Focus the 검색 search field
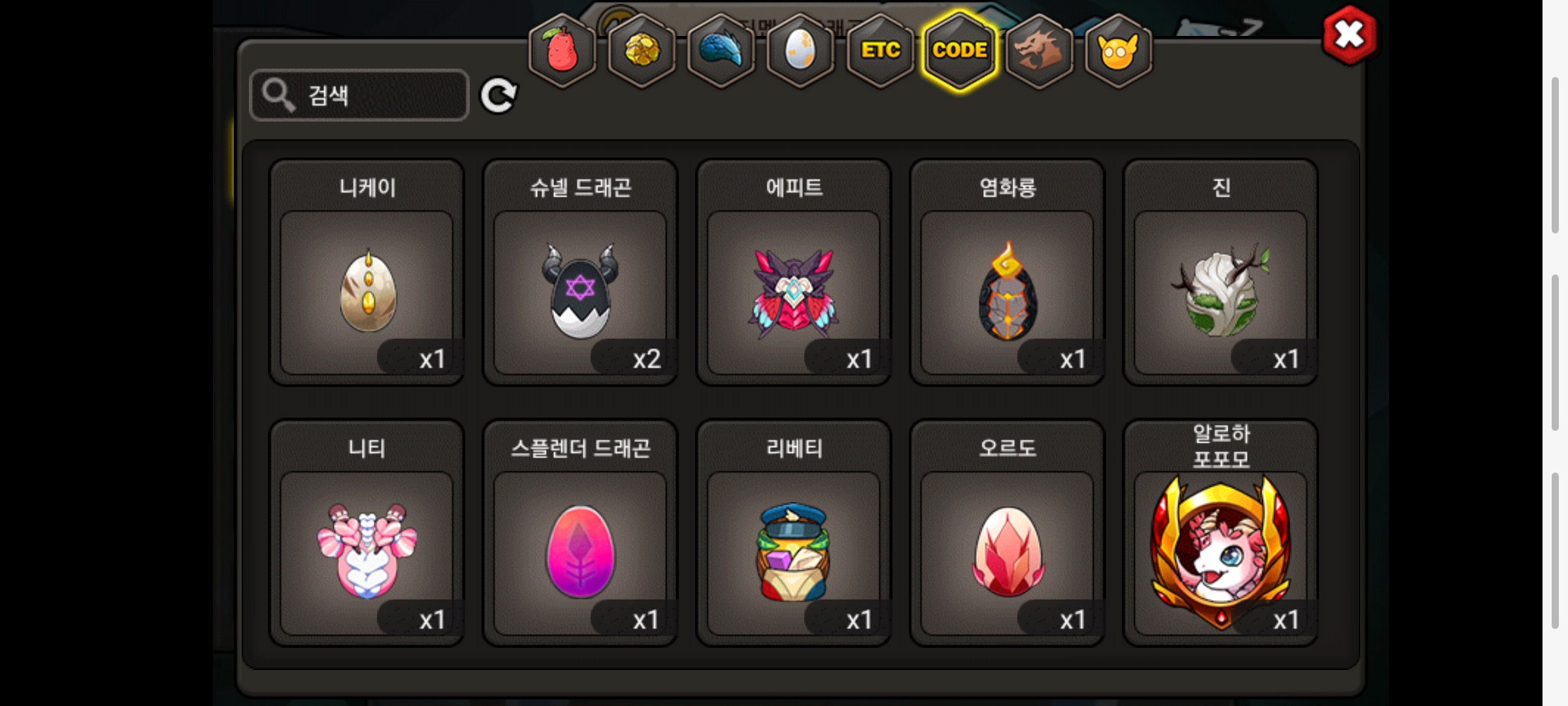Viewport: 1568px width, 706px height. [x=359, y=95]
